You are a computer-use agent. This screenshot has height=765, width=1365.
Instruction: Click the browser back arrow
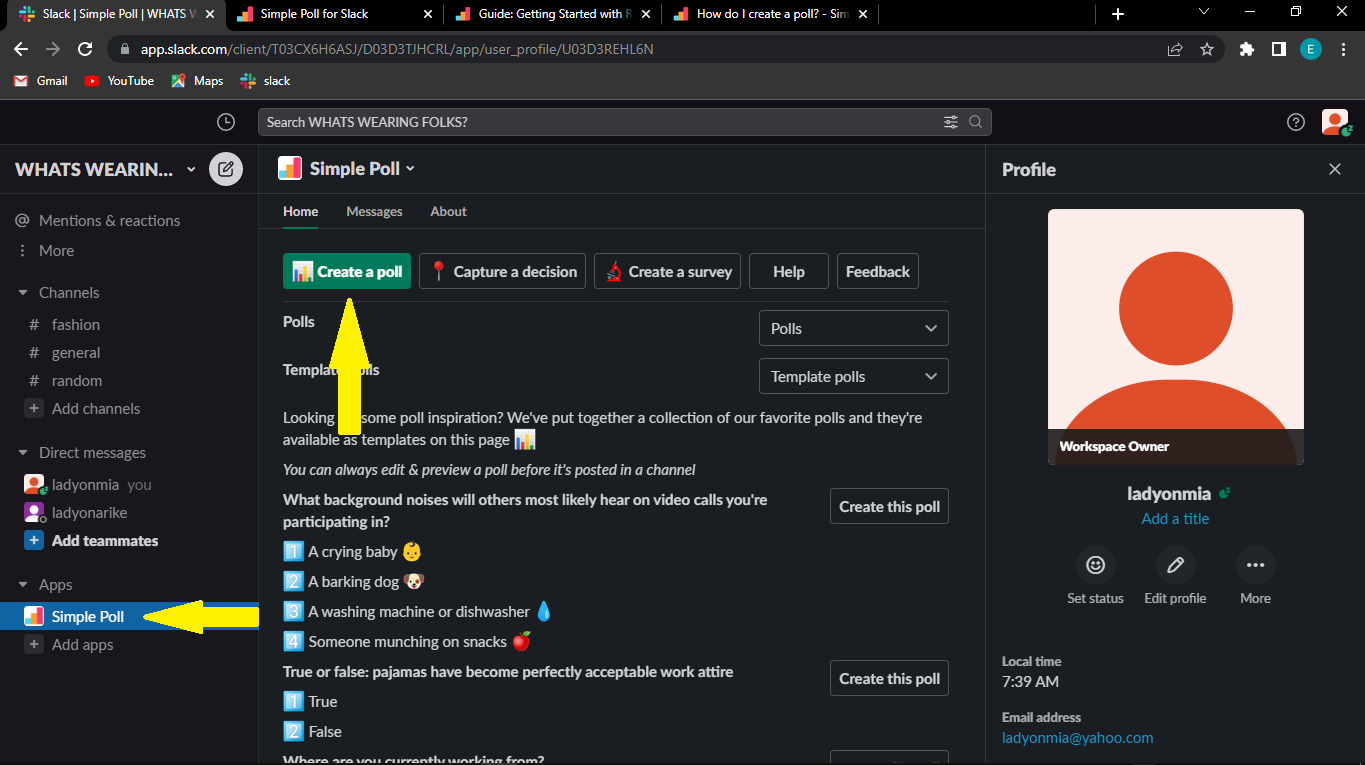pos(21,49)
